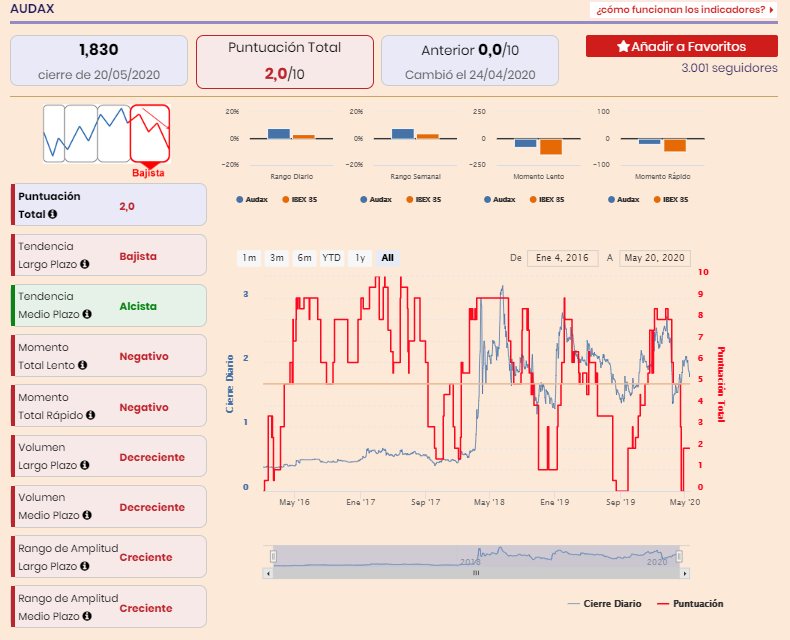Click the Cierre Diario axis title
The image size is (790, 640).
230,384
